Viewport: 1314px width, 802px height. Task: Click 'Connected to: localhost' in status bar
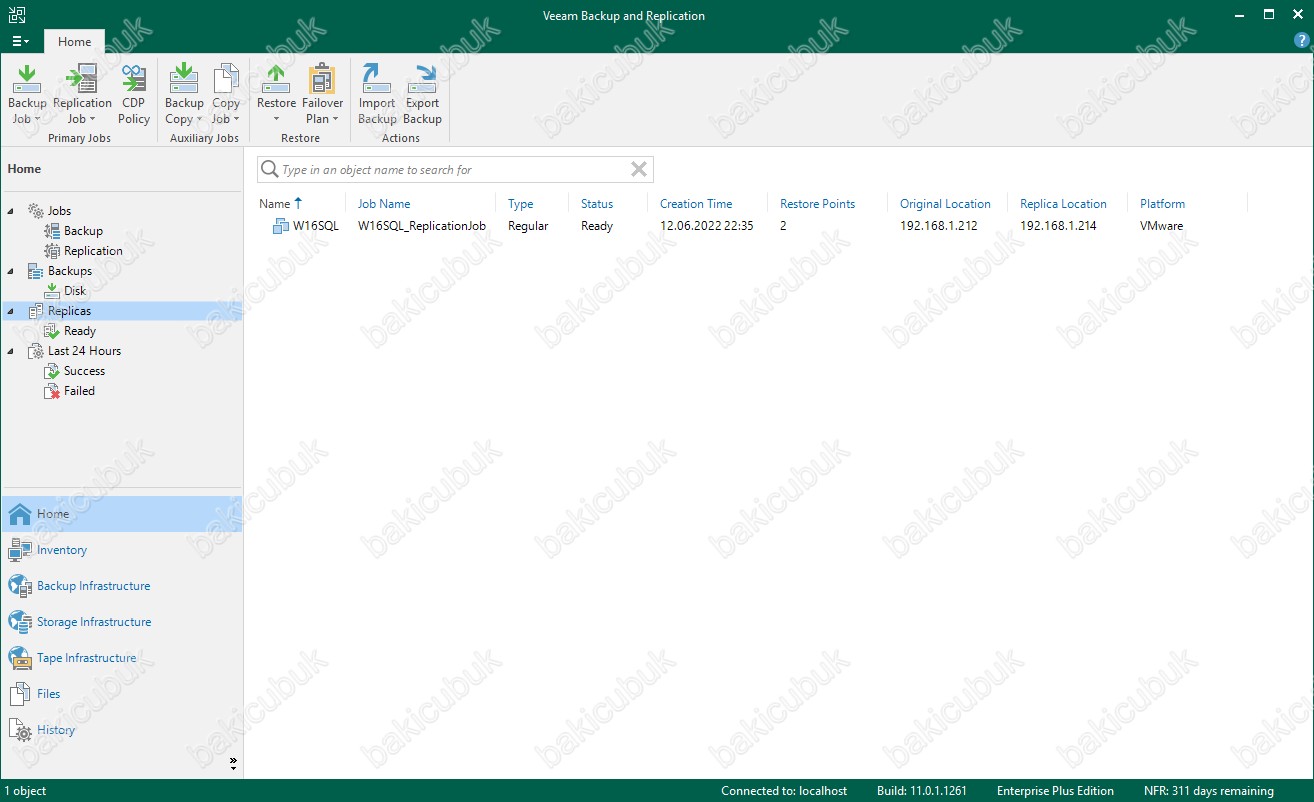[784, 791]
